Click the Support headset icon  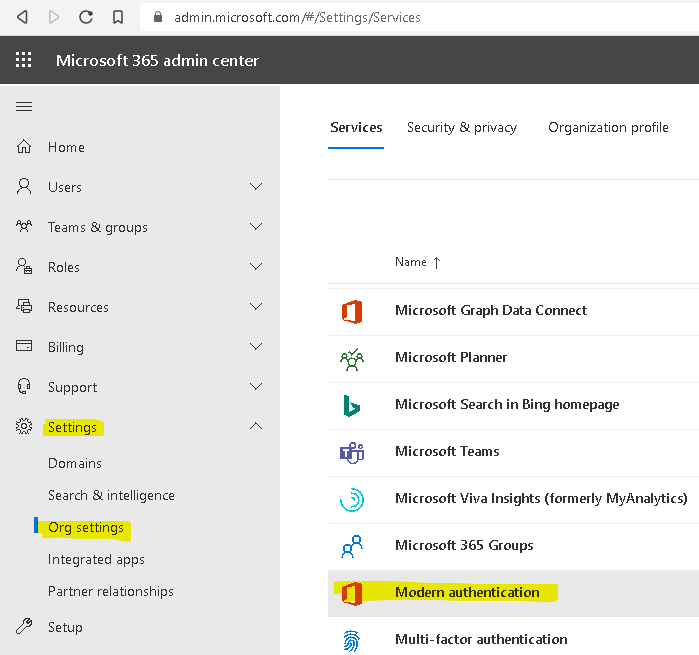coord(24,386)
